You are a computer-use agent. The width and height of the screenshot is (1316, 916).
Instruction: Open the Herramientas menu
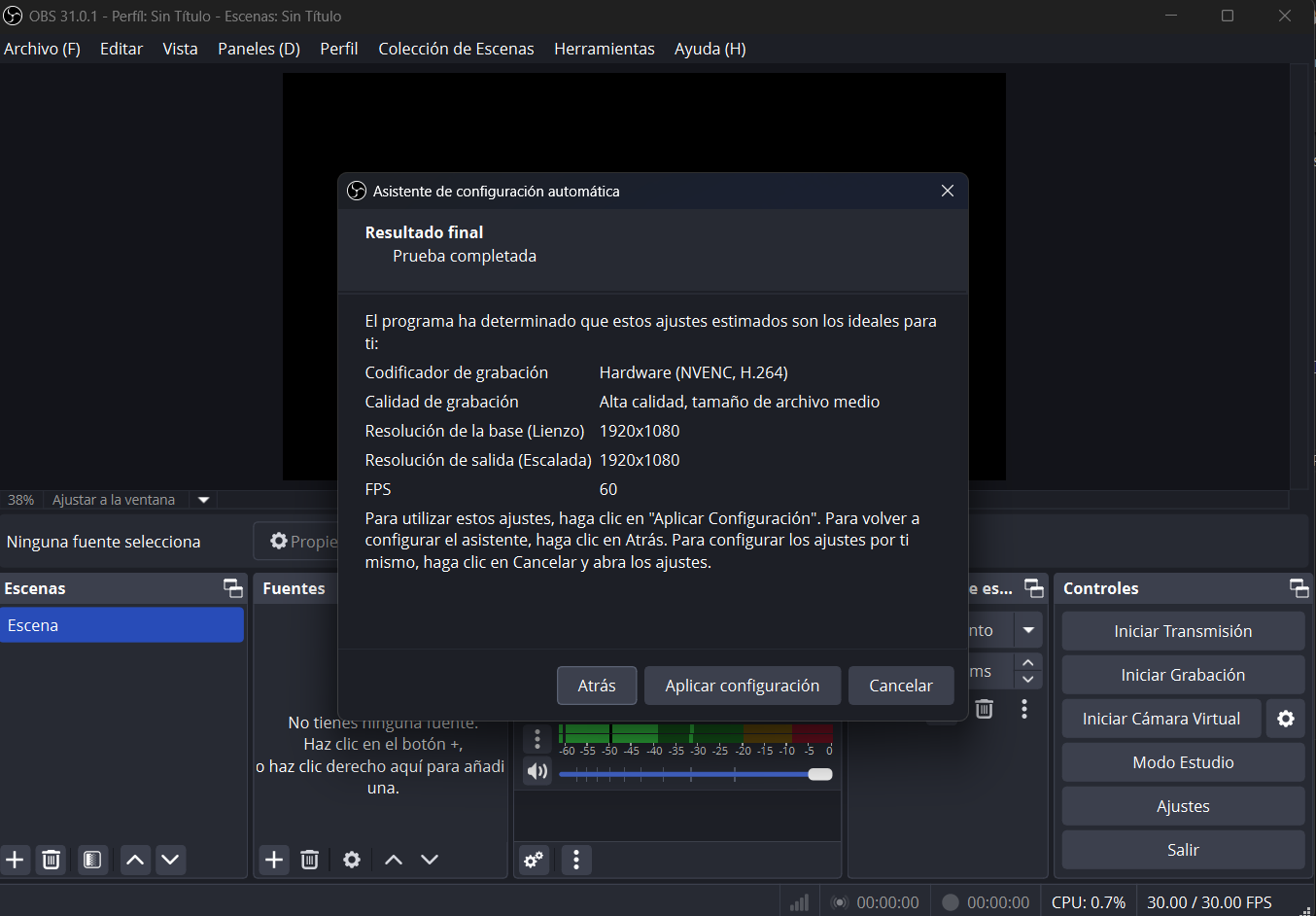pyautogui.click(x=604, y=49)
